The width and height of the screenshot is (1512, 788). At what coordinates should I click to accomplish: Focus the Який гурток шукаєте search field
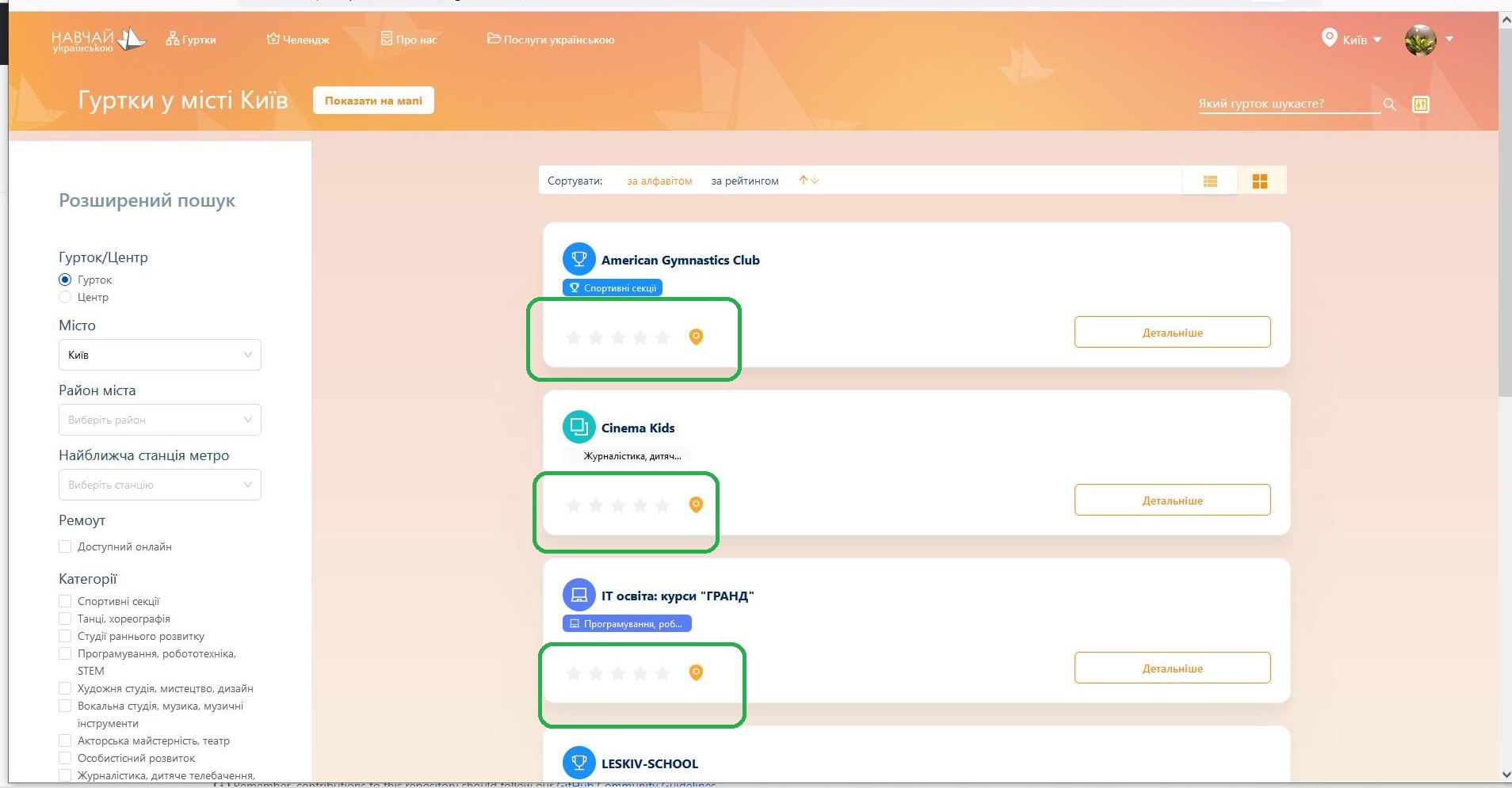point(1289,104)
